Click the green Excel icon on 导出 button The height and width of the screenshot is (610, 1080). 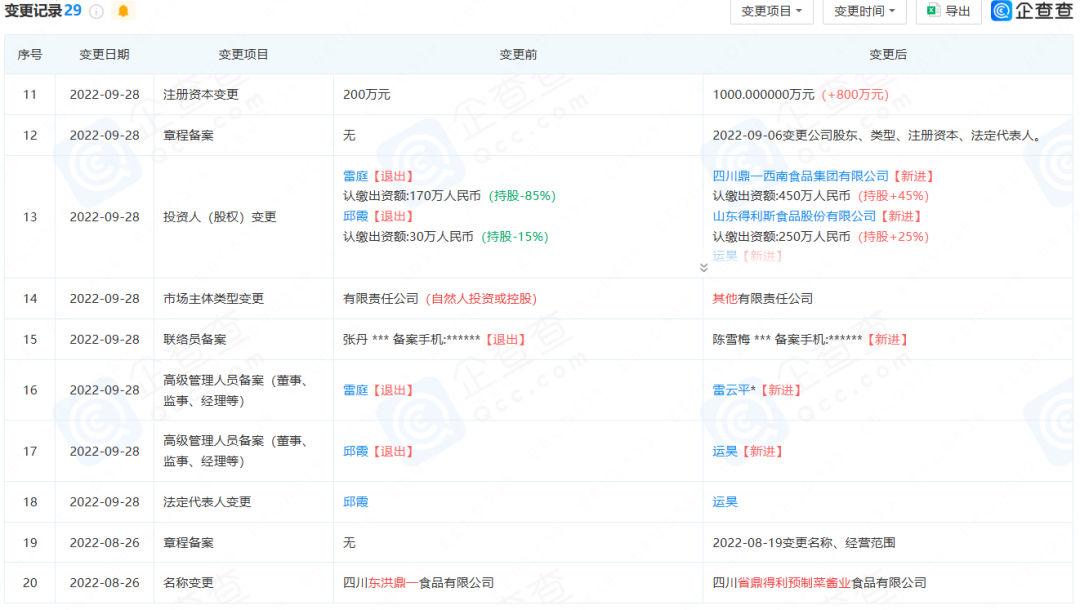click(934, 11)
